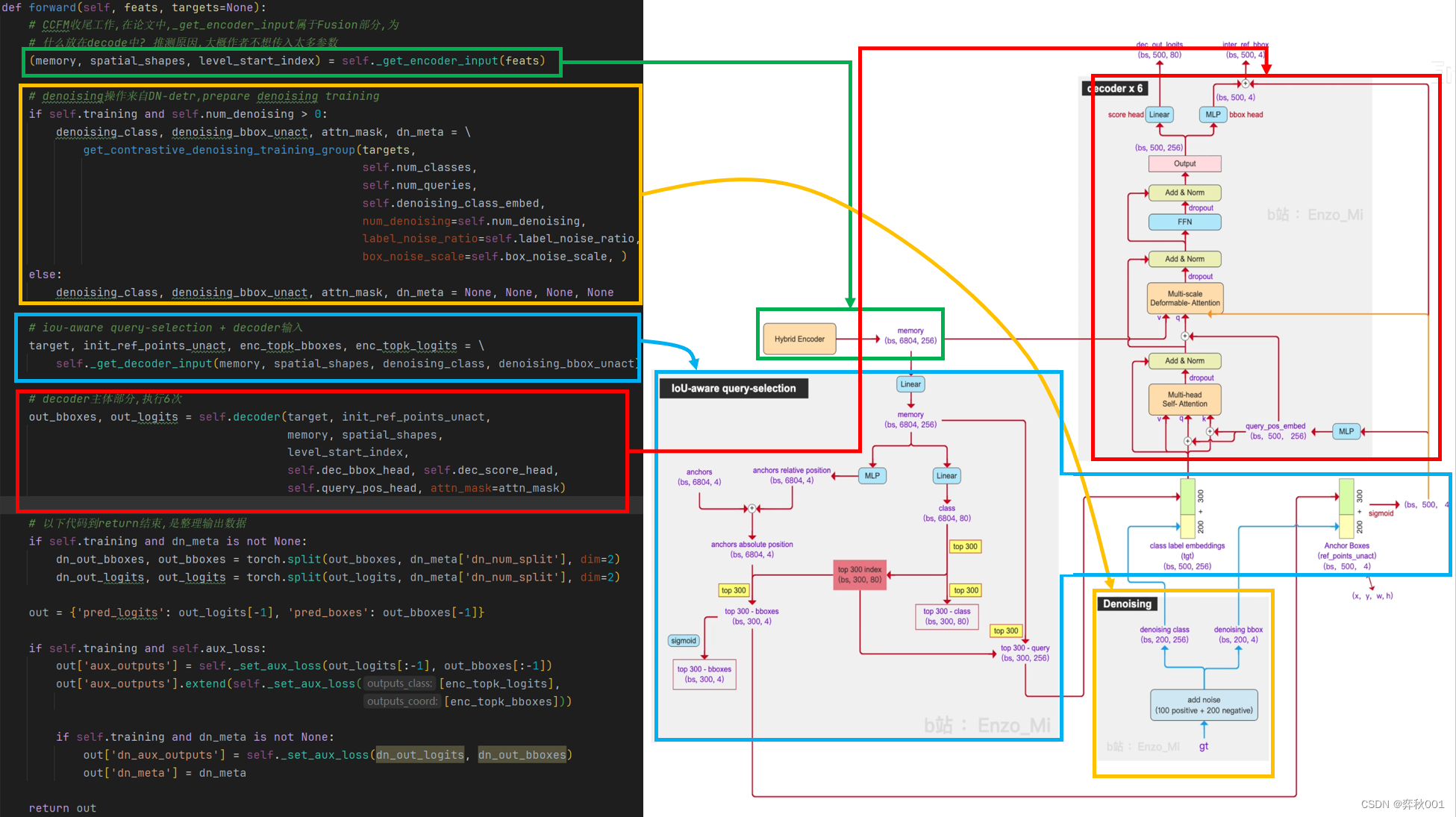Click the 'anchors absolute position' label
Image resolution: width=1456 pixels, height=817 pixels.
pyautogui.click(x=752, y=545)
